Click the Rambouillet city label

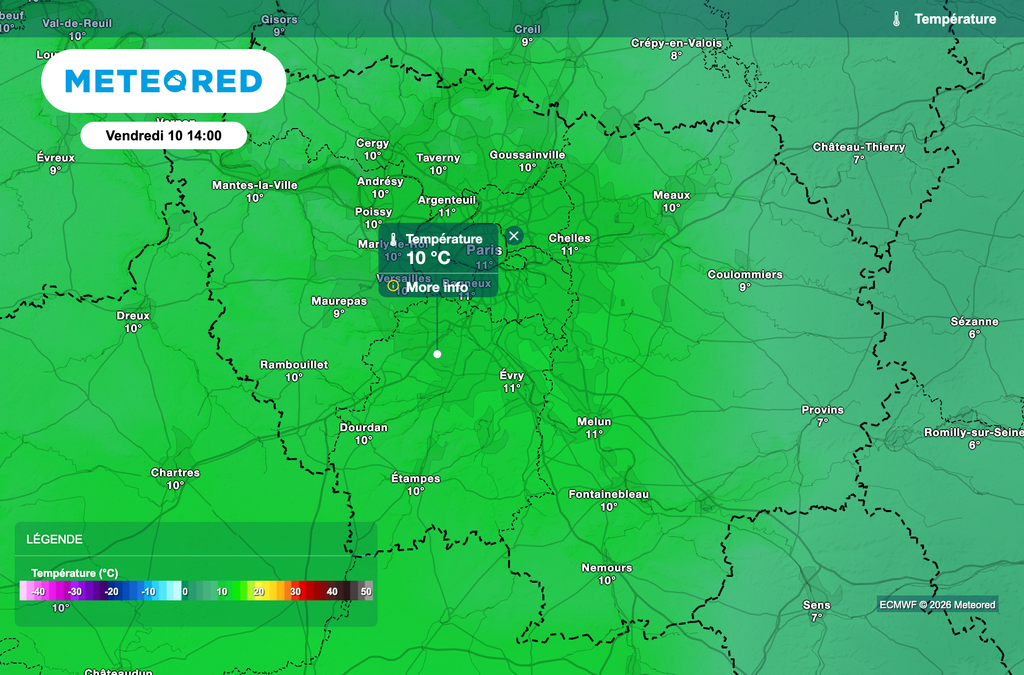click(293, 365)
